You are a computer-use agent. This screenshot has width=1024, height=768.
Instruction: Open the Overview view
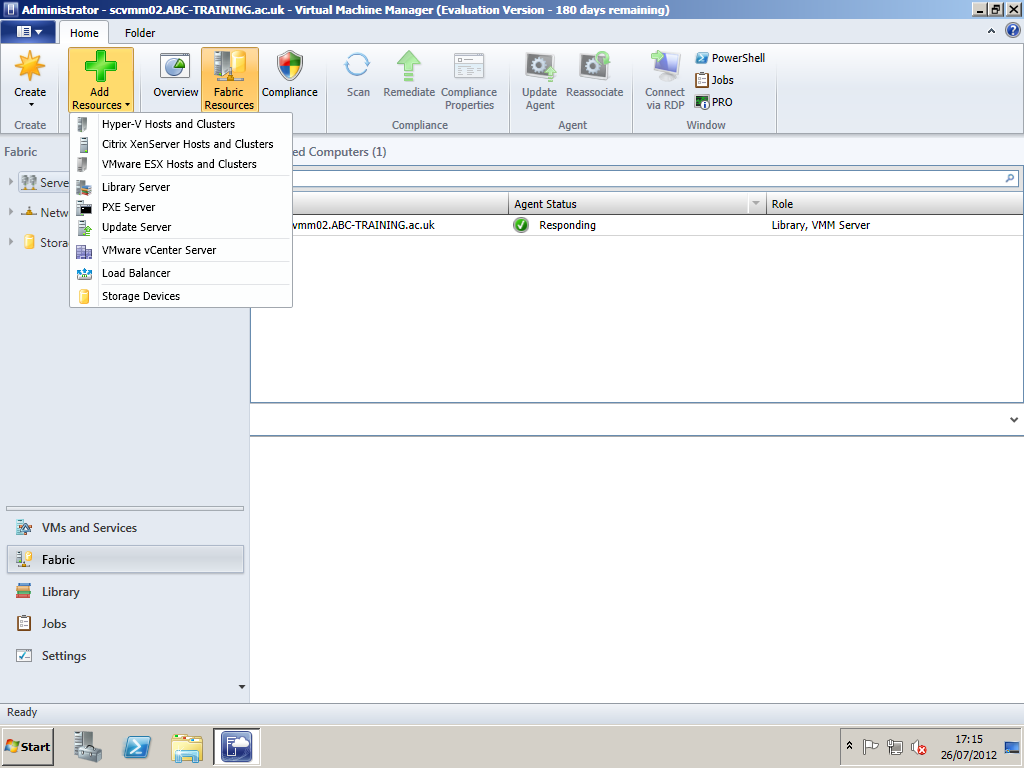176,76
